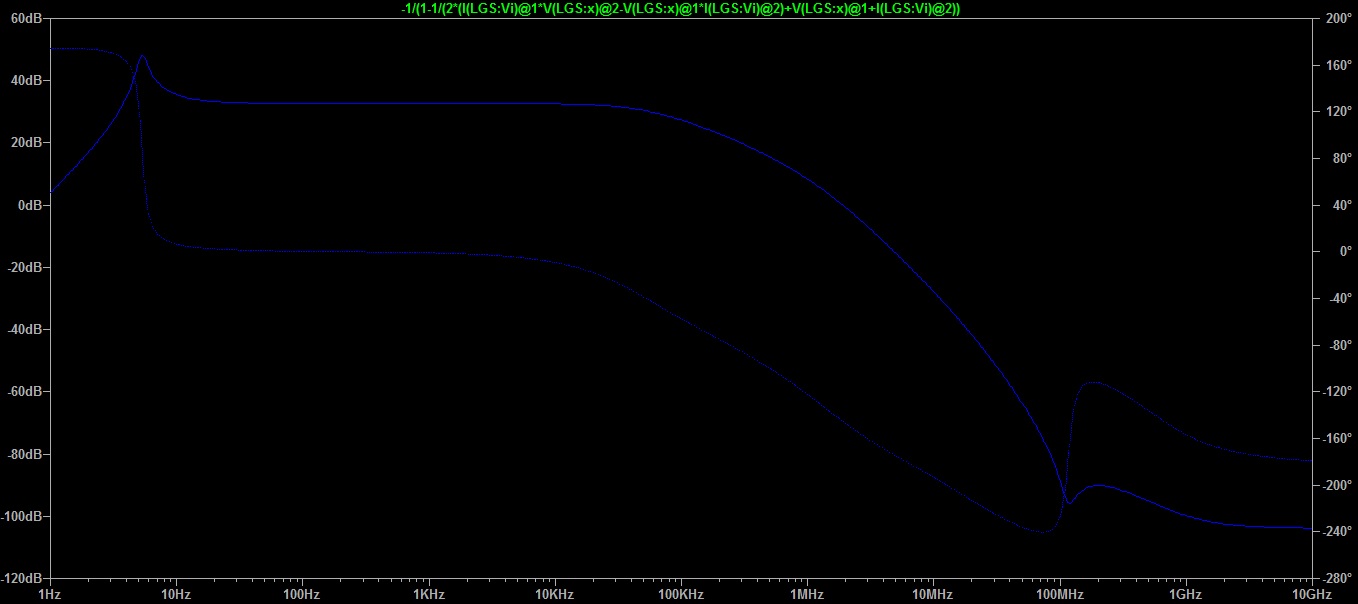Click the -40dB left axis label
1358x604 pixels.
[23, 329]
